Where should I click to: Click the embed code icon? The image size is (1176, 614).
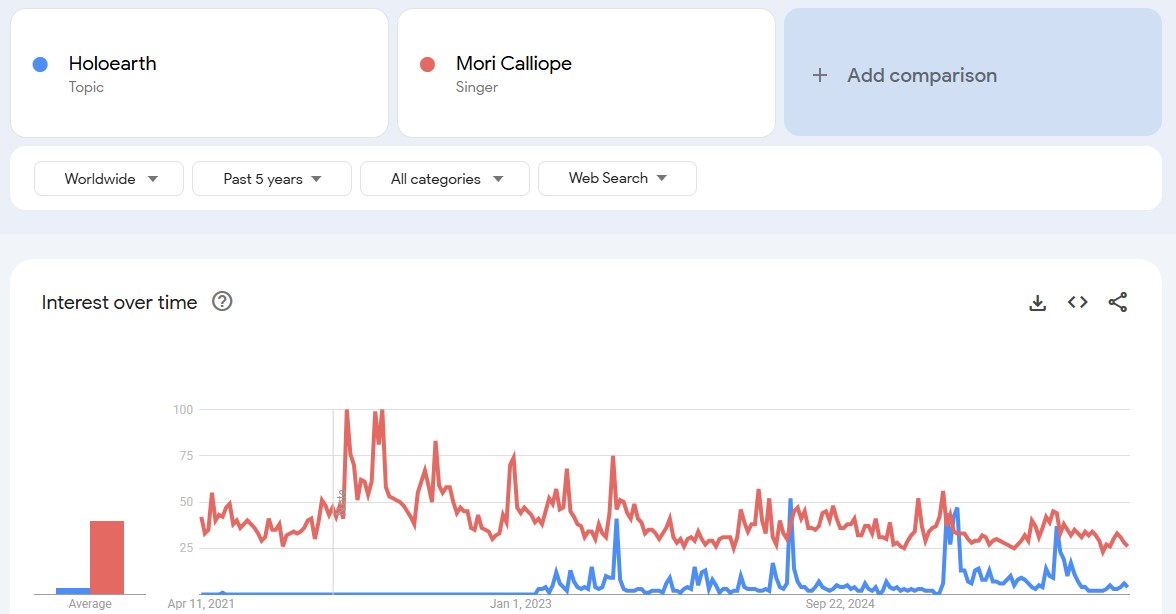point(1077,302)
